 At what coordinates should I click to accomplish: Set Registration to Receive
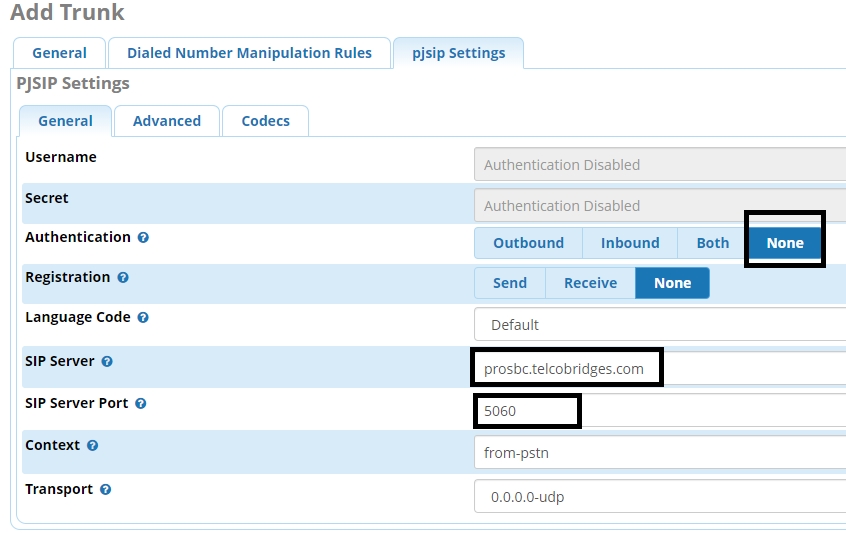pos(590,283)
